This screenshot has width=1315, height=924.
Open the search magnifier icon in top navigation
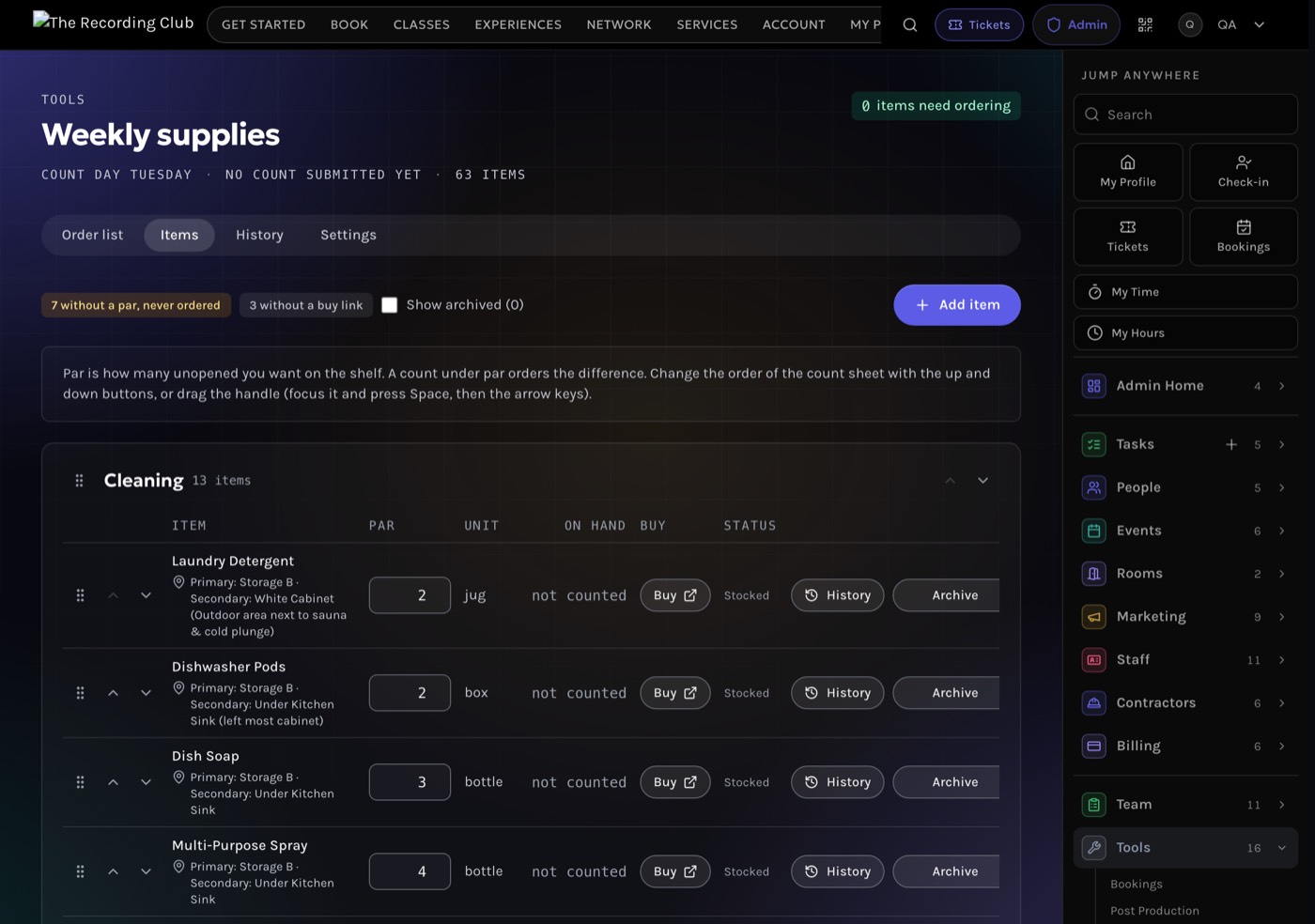tap(909, 25)
